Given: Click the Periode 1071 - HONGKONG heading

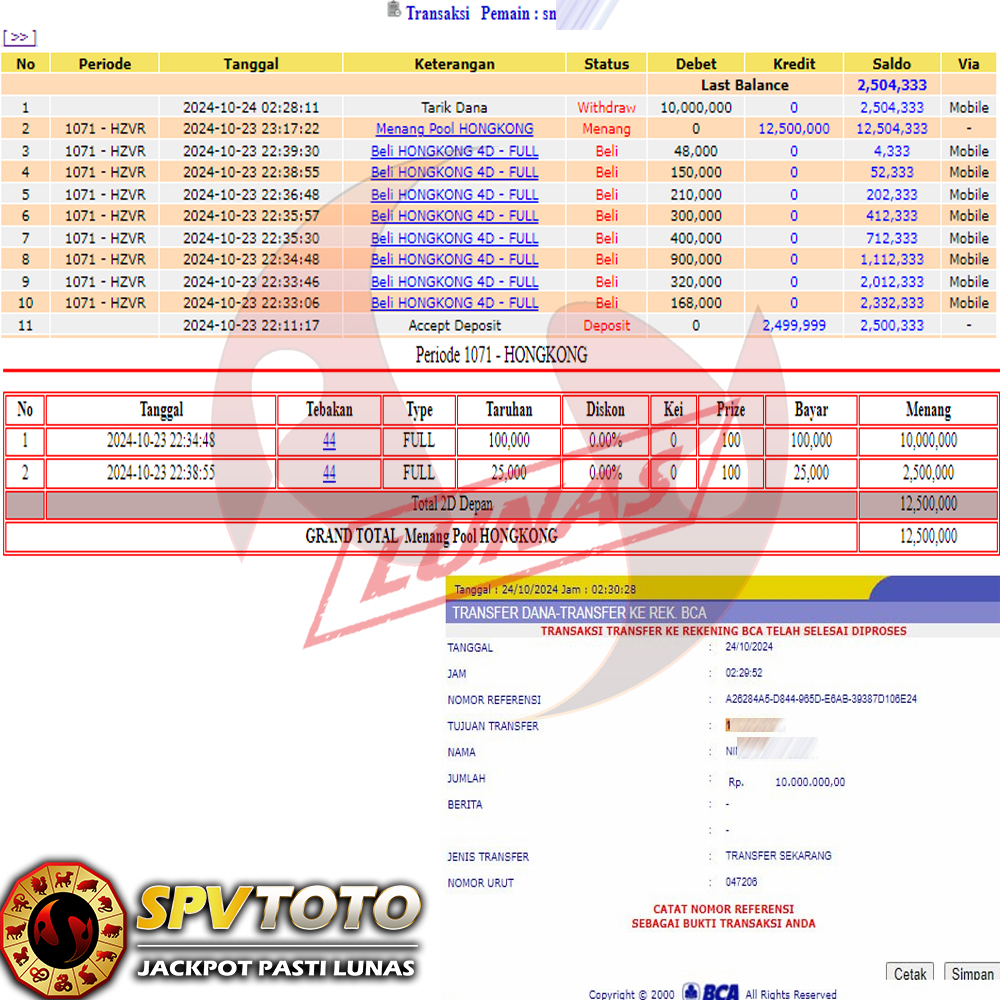Looking at the screenshot, I should pyautogui.click(x=501, y=356).
